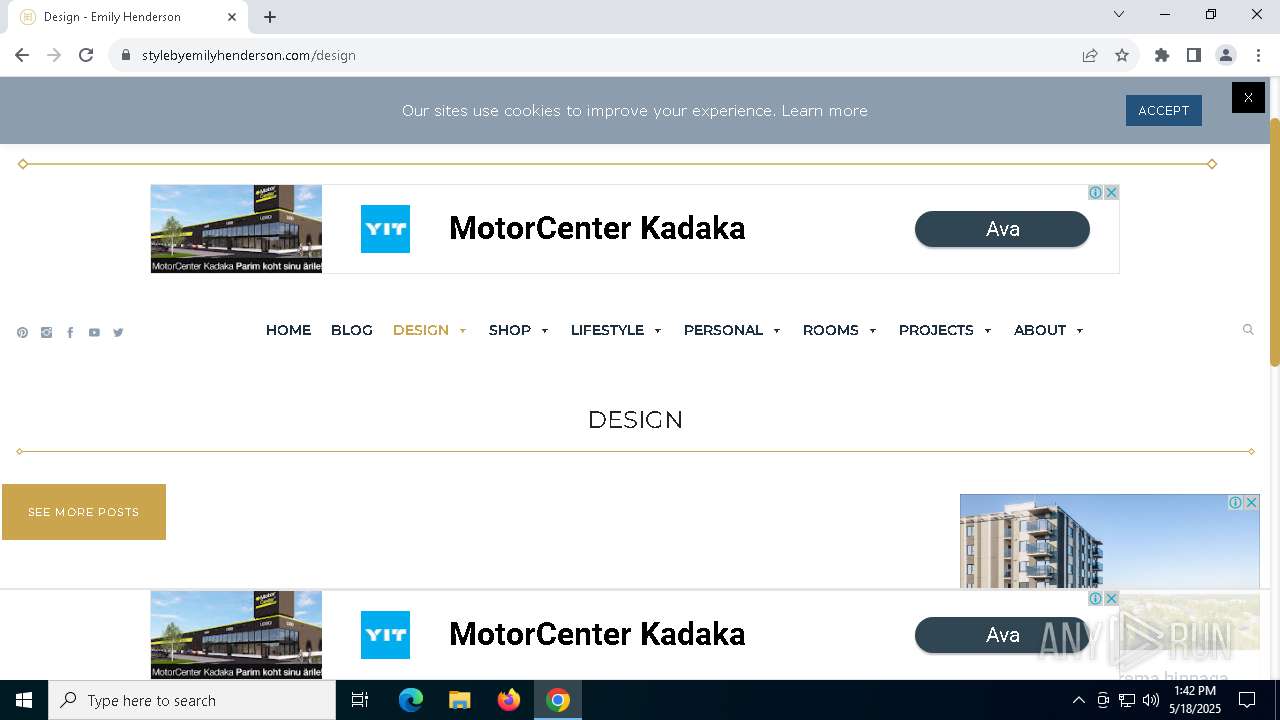Accept the cookies
Screen dimensions: 1280x720
[1164, 111]
